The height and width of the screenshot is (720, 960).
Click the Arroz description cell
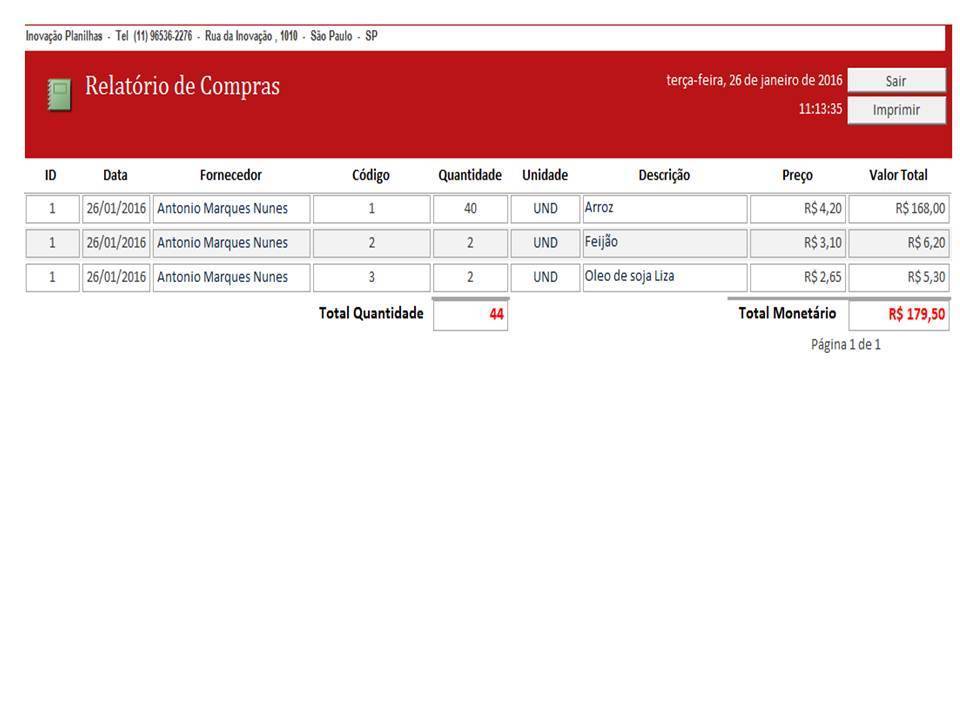665,209
